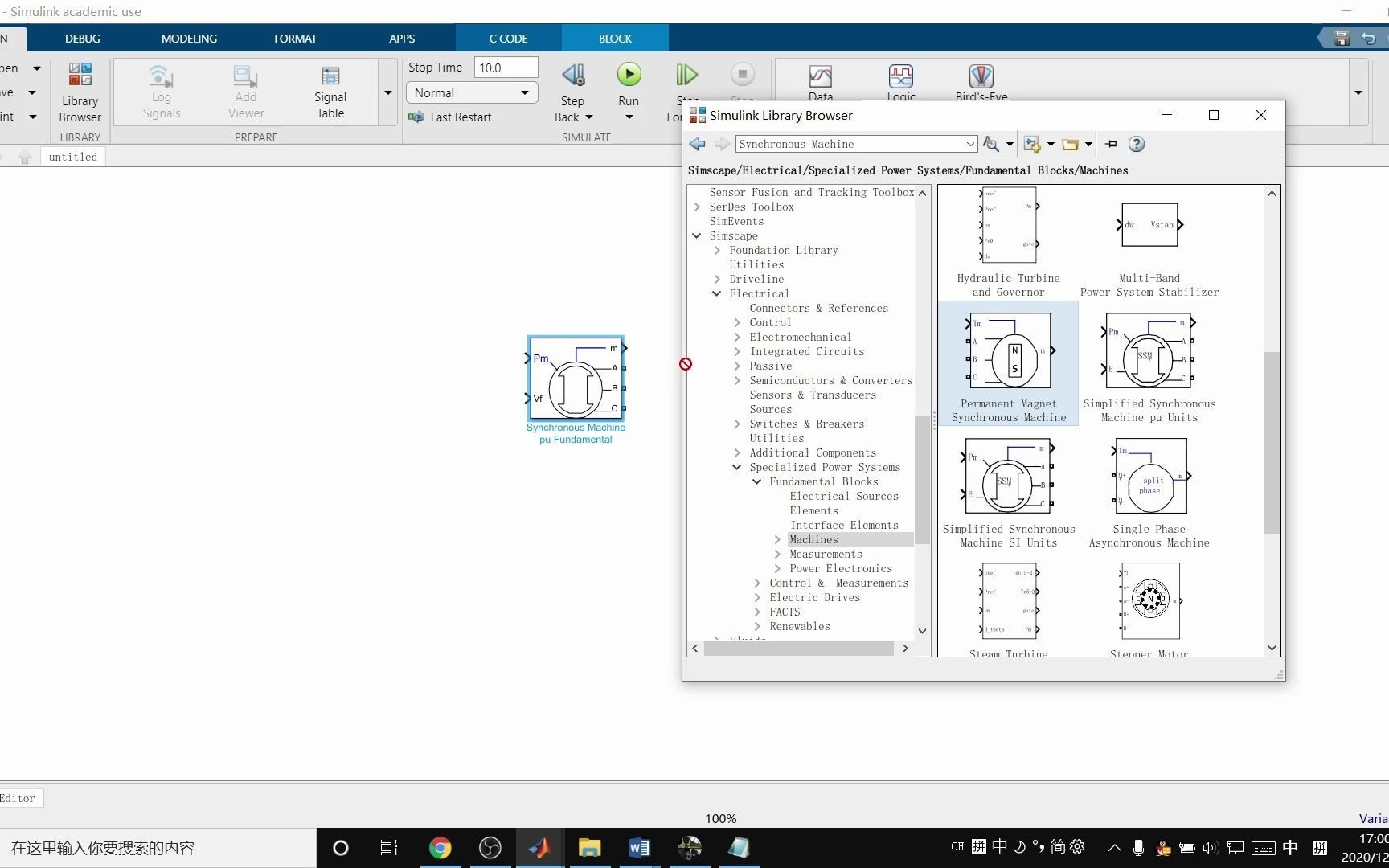Switch to the MODELING tab
Viewport: 1389px width, 868px height.
tap(189, 38)
